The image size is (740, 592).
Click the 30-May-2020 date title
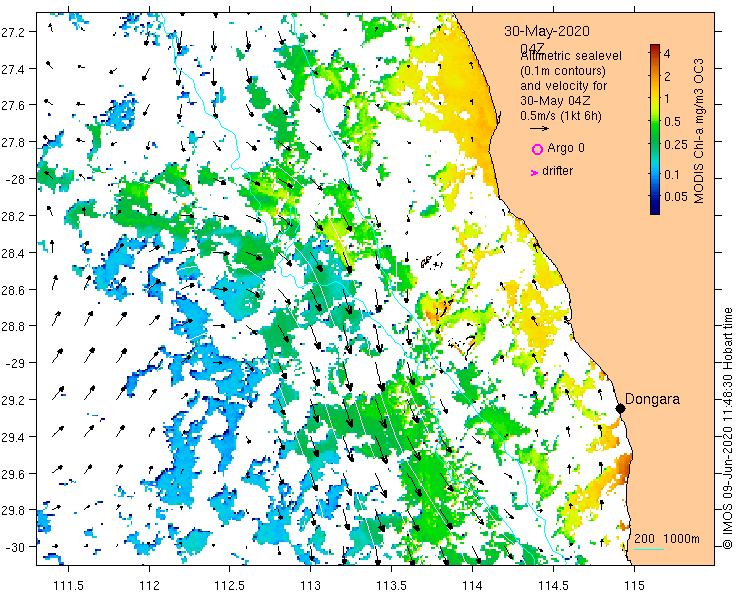pos(547,31)
